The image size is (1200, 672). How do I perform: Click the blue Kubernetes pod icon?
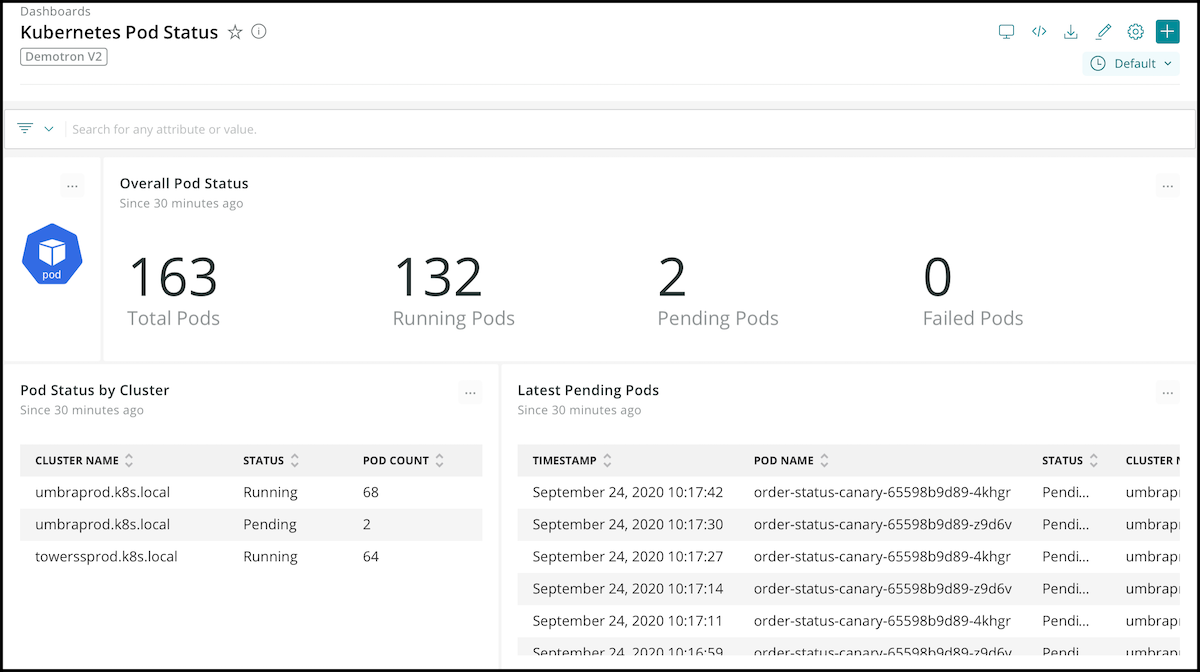[52, 254]
